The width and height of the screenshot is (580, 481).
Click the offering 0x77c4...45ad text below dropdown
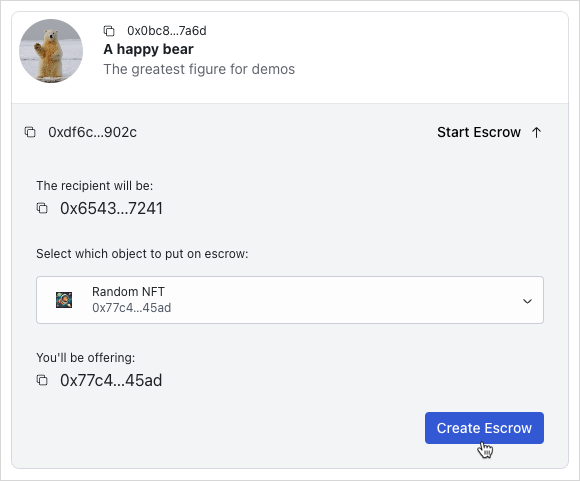(x=111, y=380)
